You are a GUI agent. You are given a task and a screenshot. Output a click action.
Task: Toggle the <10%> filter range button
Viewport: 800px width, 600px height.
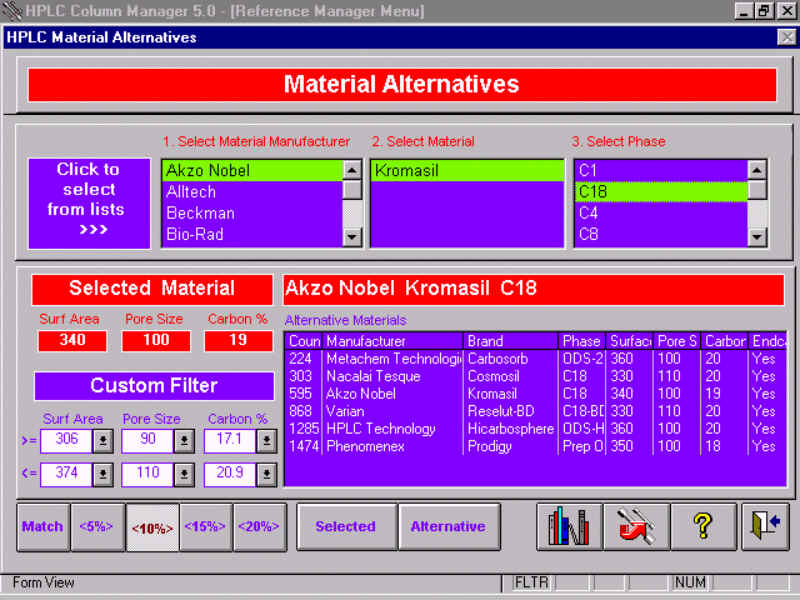click(x=153, y=528)
